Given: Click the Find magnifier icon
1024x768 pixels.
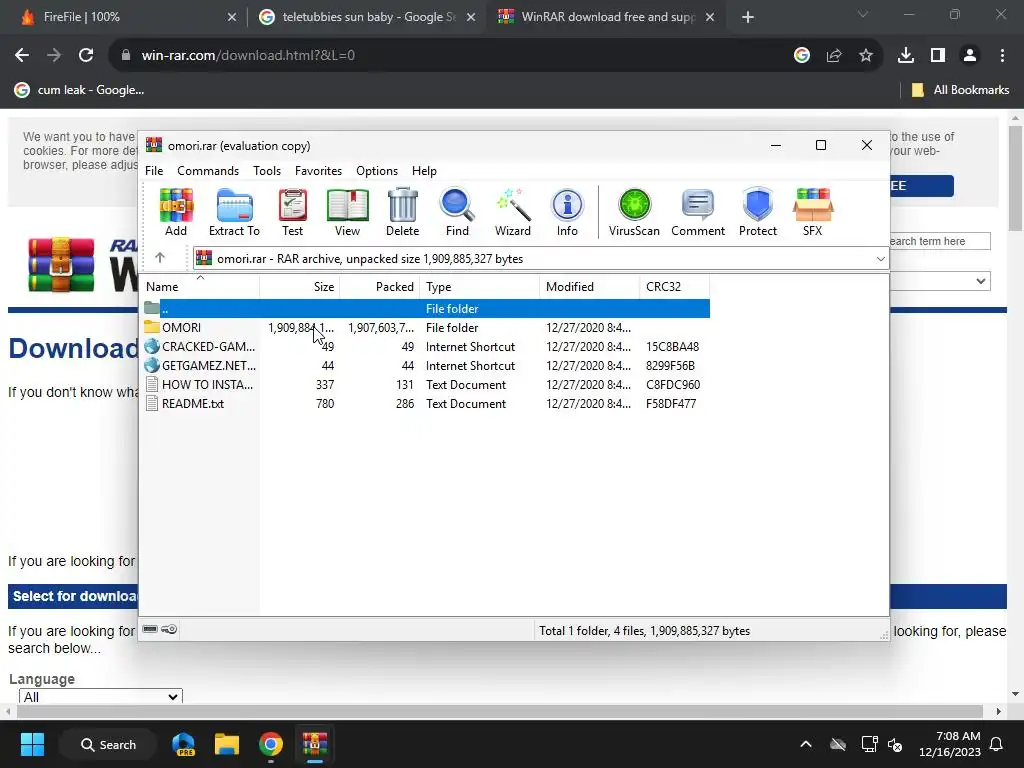Looking at the screenshot, I should click(x=457, y=212).
